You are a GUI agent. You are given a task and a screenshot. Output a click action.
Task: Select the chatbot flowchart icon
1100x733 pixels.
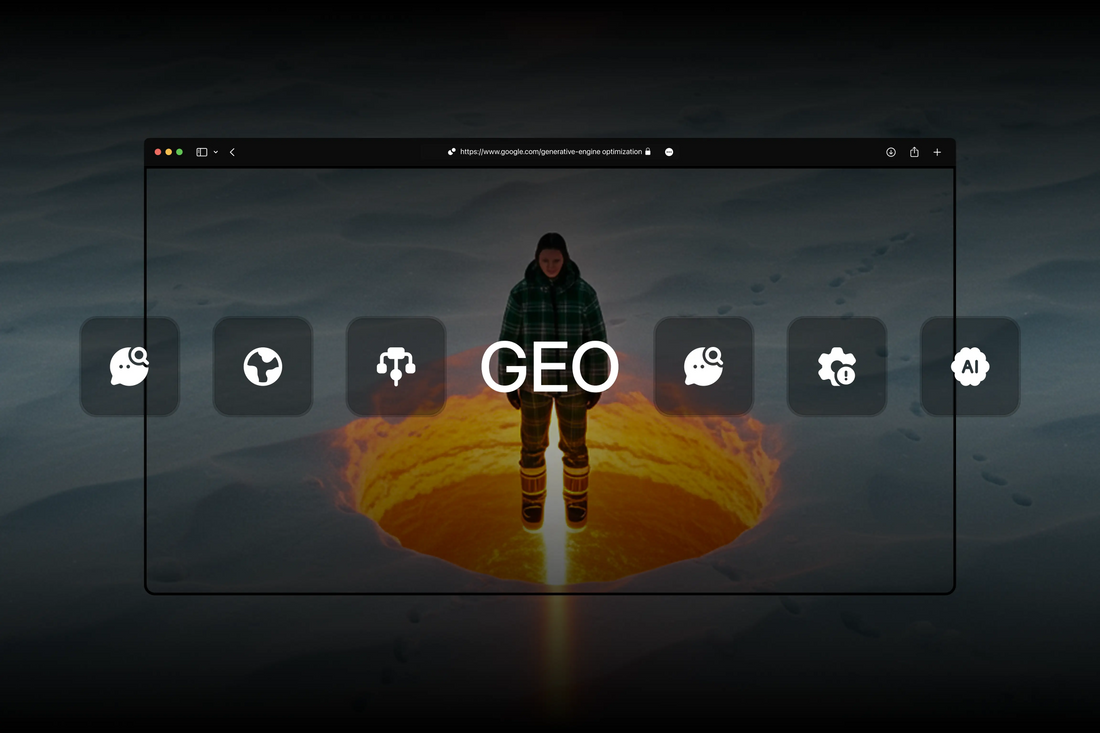click(x=396, y=366)
